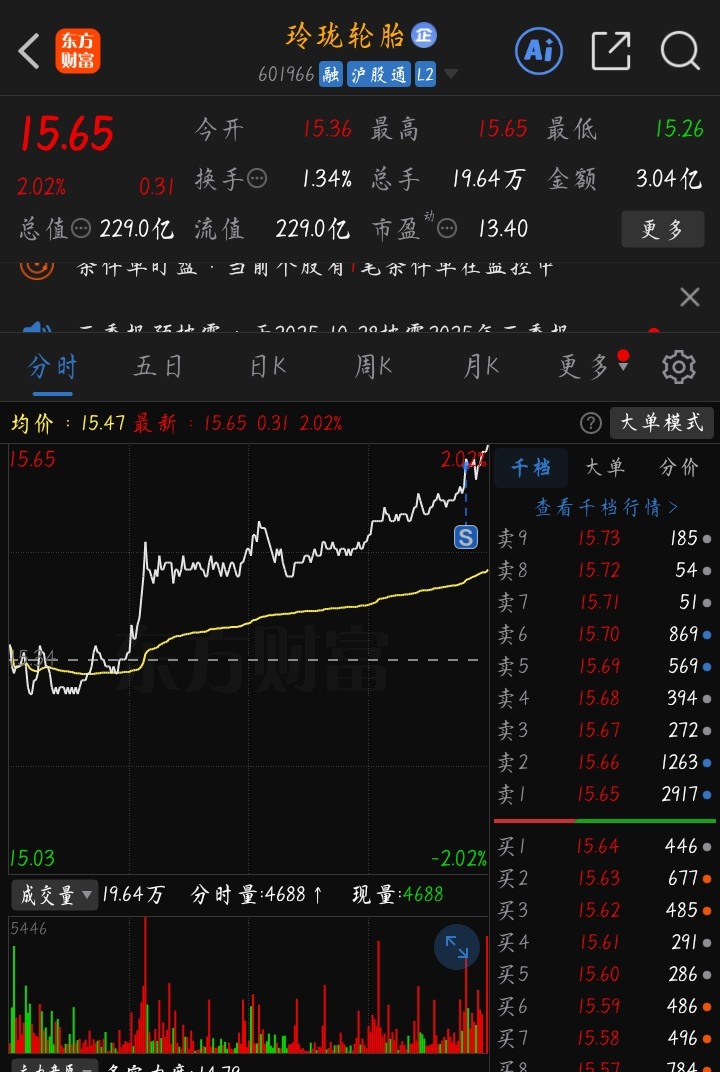Tap the 现量:4688 value

[x=398, y=894]
